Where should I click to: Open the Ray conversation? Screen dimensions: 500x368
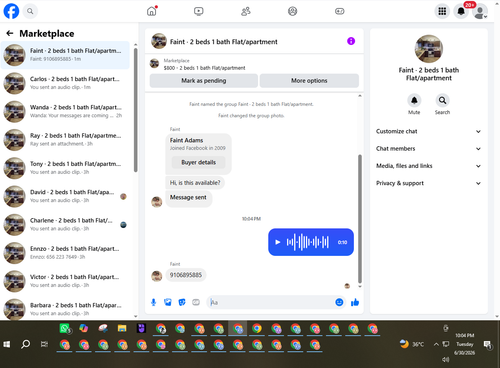(65, 140)
